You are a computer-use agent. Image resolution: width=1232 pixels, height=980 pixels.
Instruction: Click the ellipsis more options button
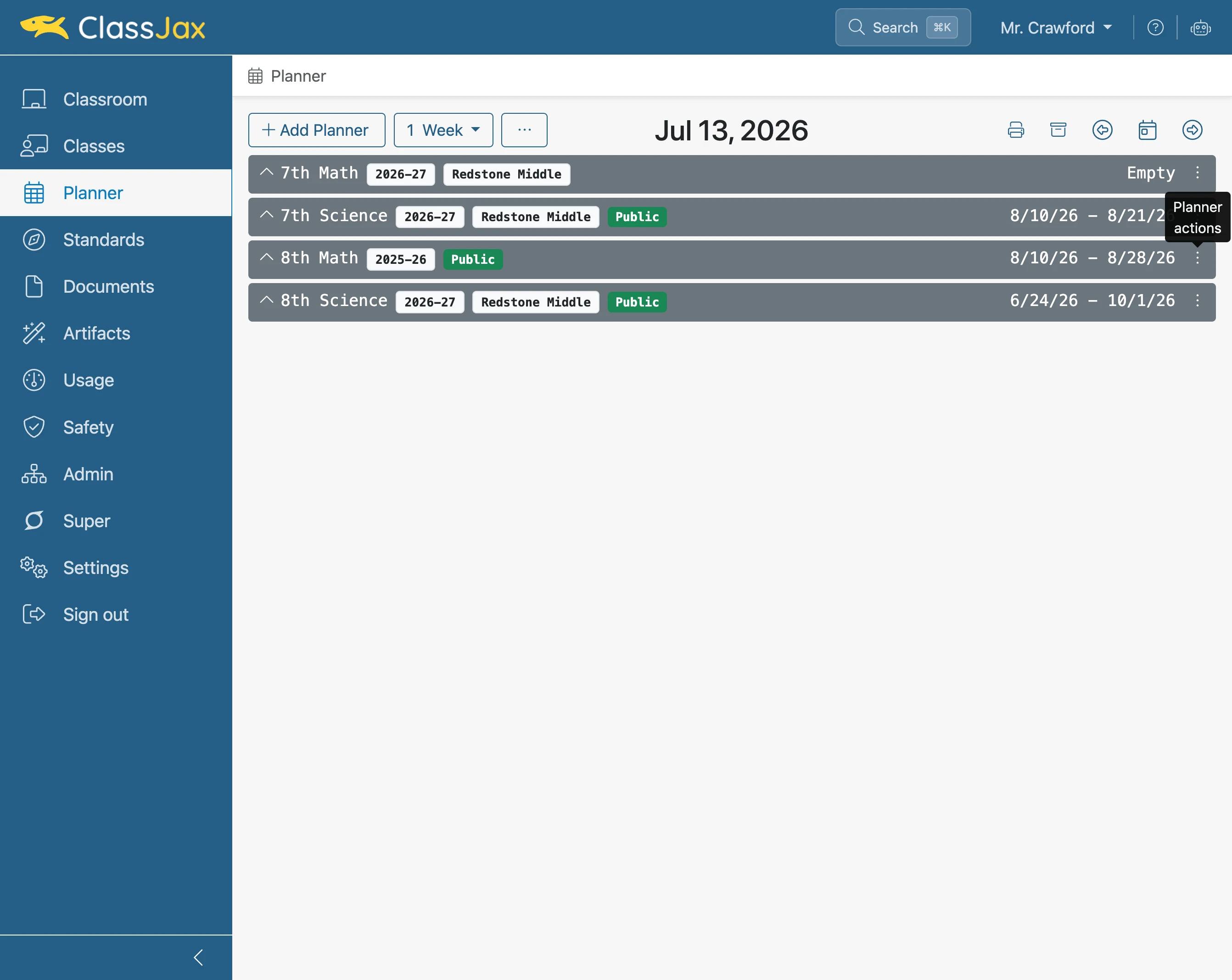524,130
